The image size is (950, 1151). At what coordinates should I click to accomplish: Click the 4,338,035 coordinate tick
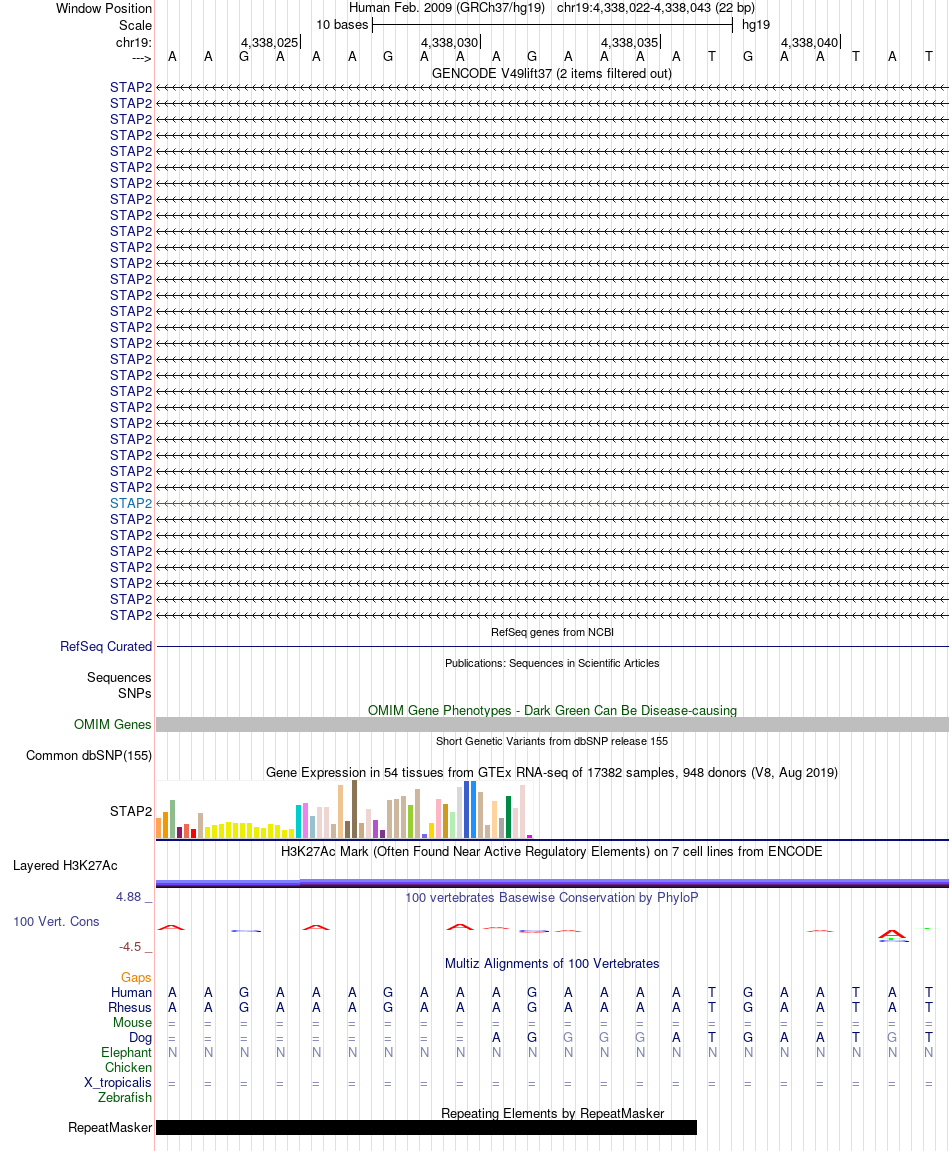[x=630, y=43]
